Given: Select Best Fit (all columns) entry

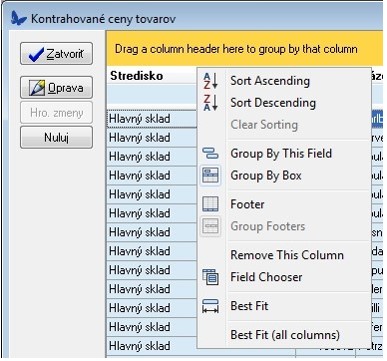Looking at the screenshot, I should pos(283,334).
